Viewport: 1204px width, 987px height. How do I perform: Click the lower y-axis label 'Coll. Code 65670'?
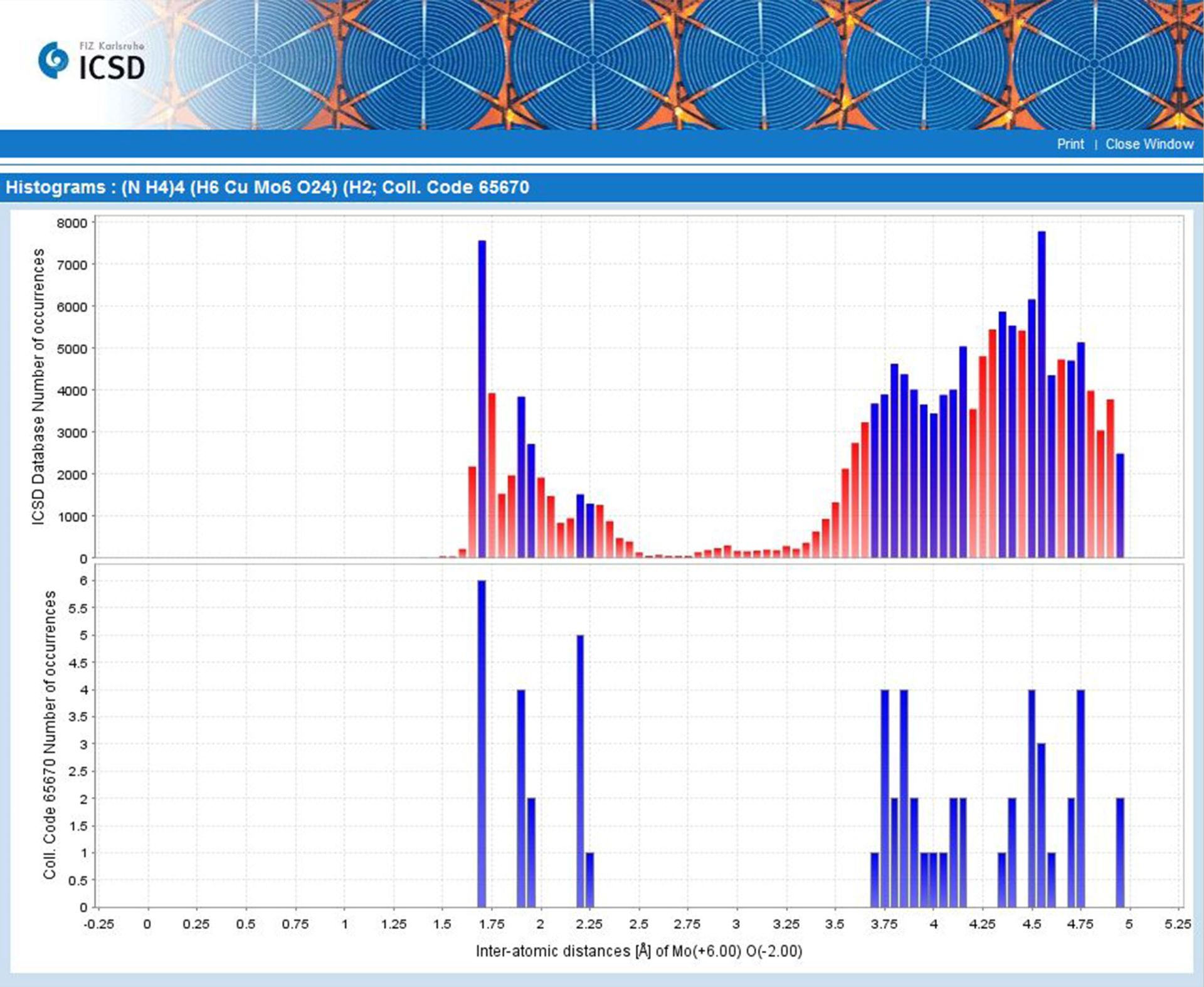(50, 734)
